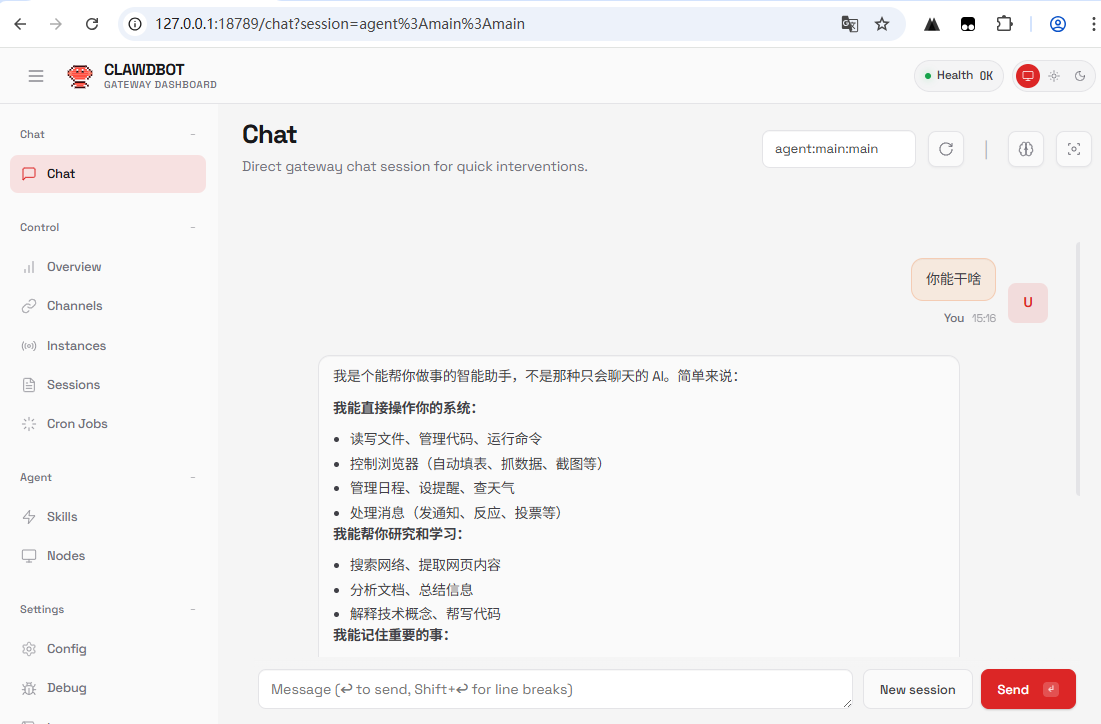This screenshot has height=724, width=1101.
Task: Switch to light theme sun icon
Action: [1054, 76]
